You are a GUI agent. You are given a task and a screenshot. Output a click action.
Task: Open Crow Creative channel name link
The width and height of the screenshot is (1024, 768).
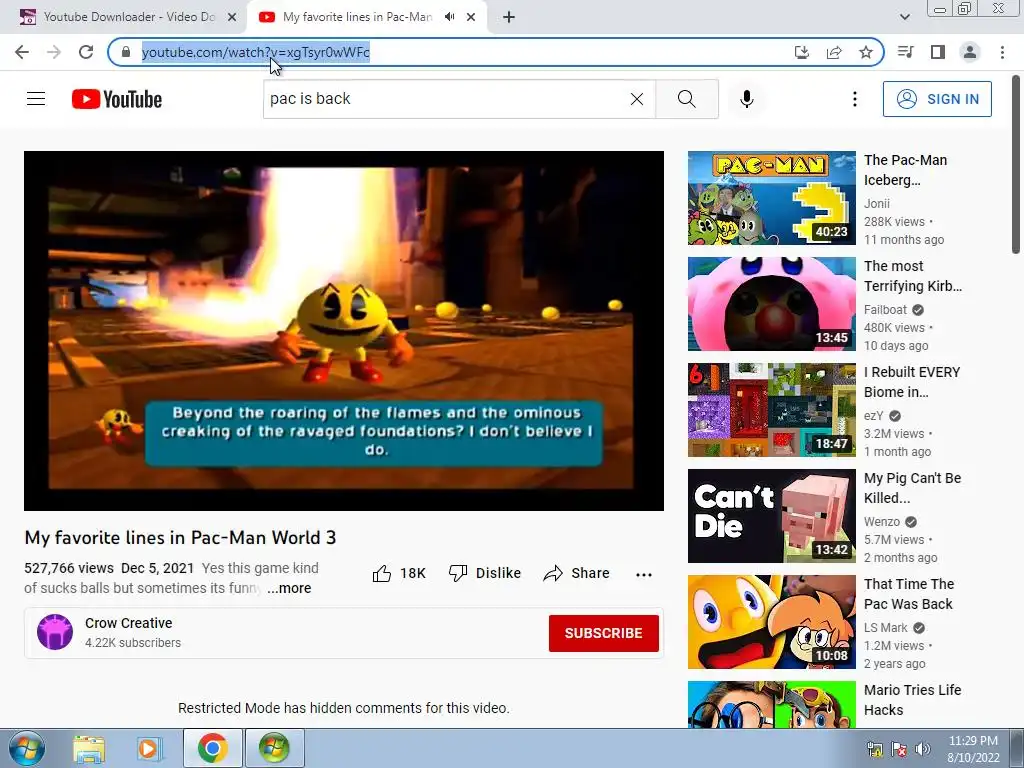(129, 623)
